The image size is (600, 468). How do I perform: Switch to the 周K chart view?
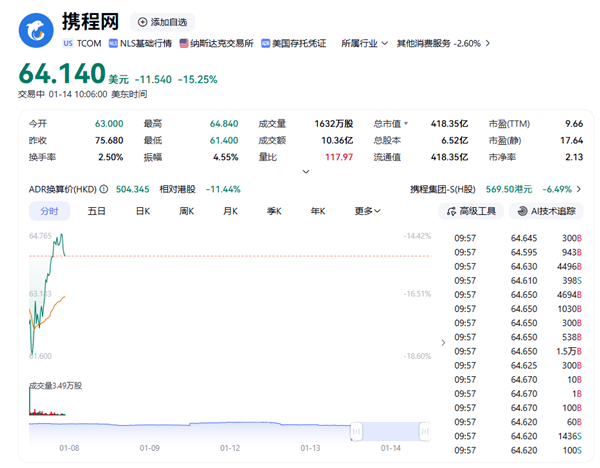click(x=186, y=211)
